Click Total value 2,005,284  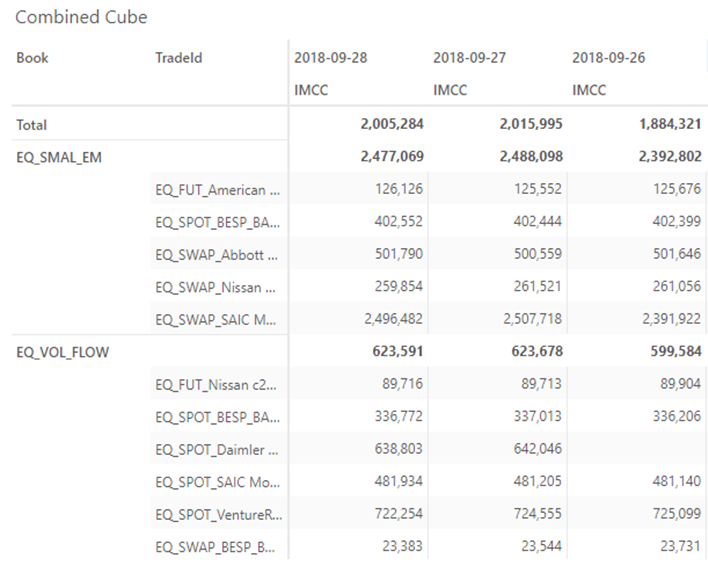pos(392,124)
